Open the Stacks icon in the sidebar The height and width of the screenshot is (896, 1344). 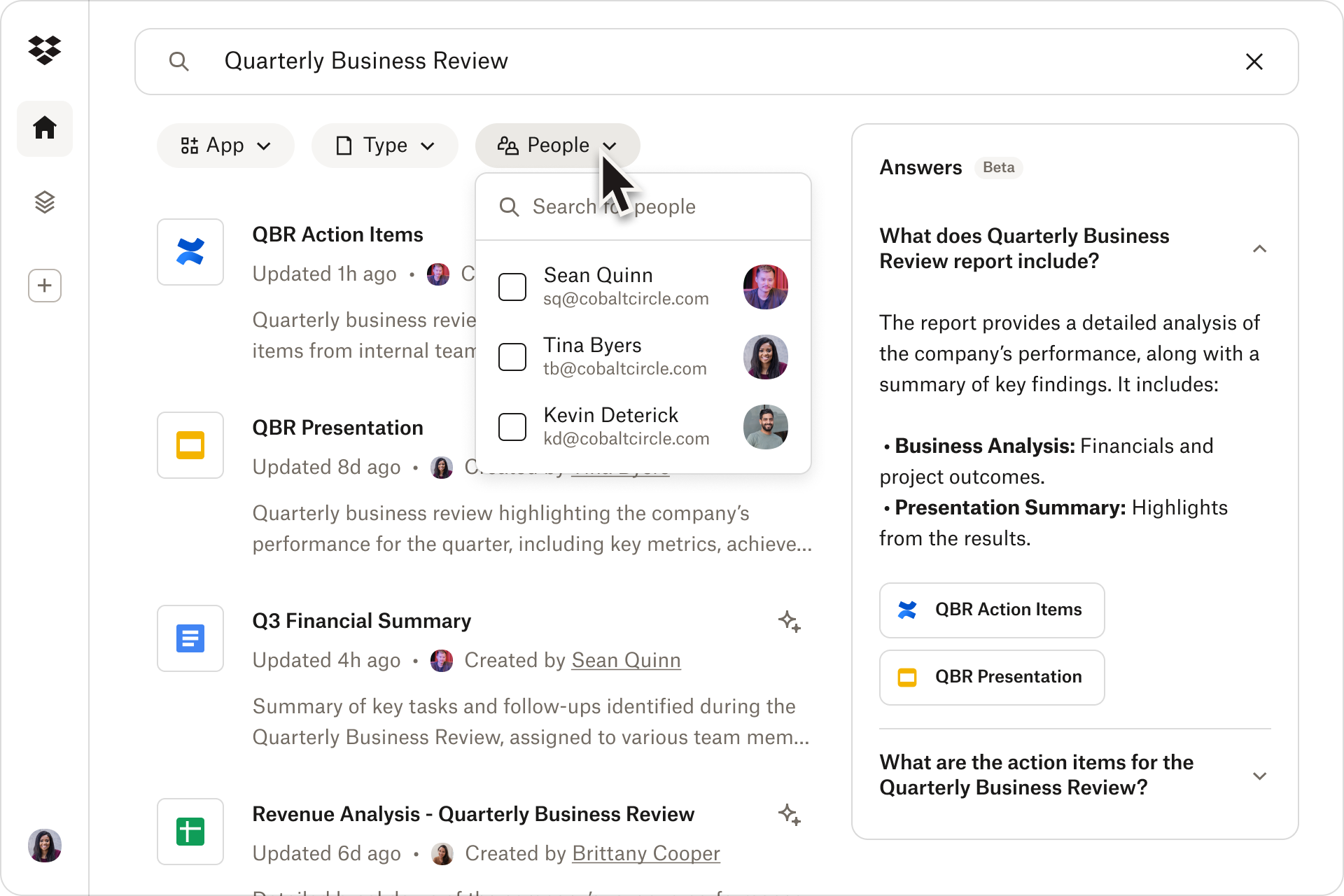pyautogui.click(x=45, y=202)
